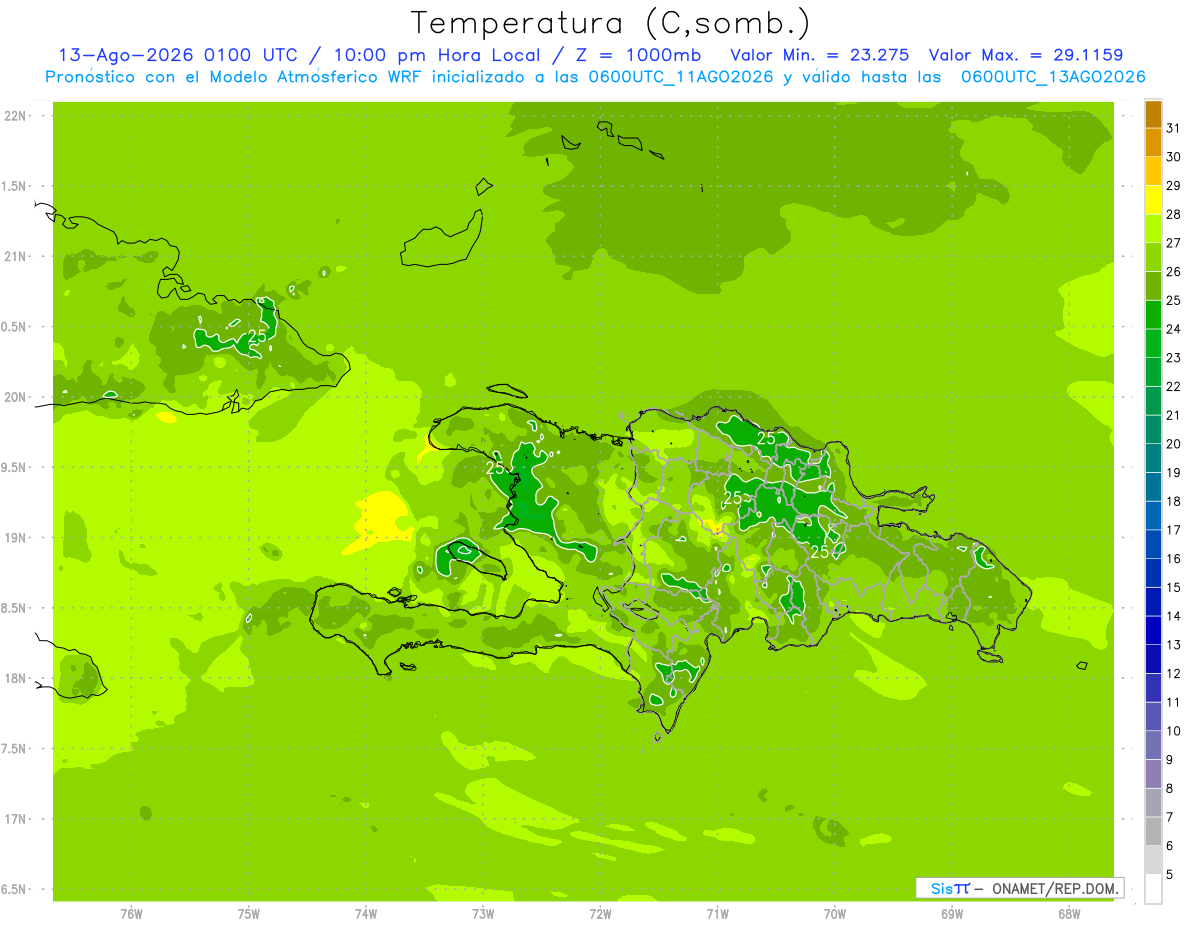Click the legend value '5'
This screenshot has width=1200, height=927.
[x=1170, y=874]
